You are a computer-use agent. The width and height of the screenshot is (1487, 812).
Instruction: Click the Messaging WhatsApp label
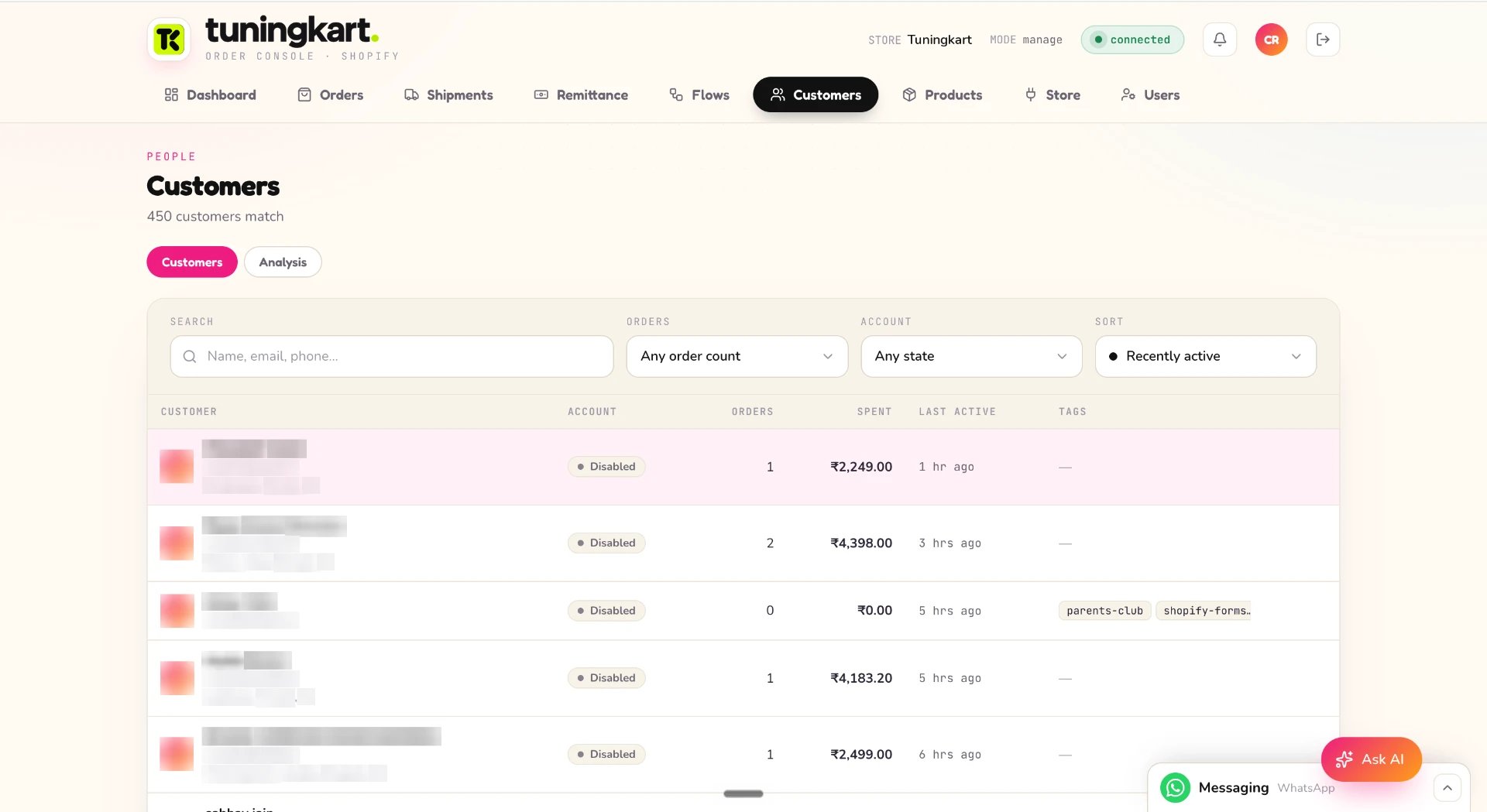1266,787
